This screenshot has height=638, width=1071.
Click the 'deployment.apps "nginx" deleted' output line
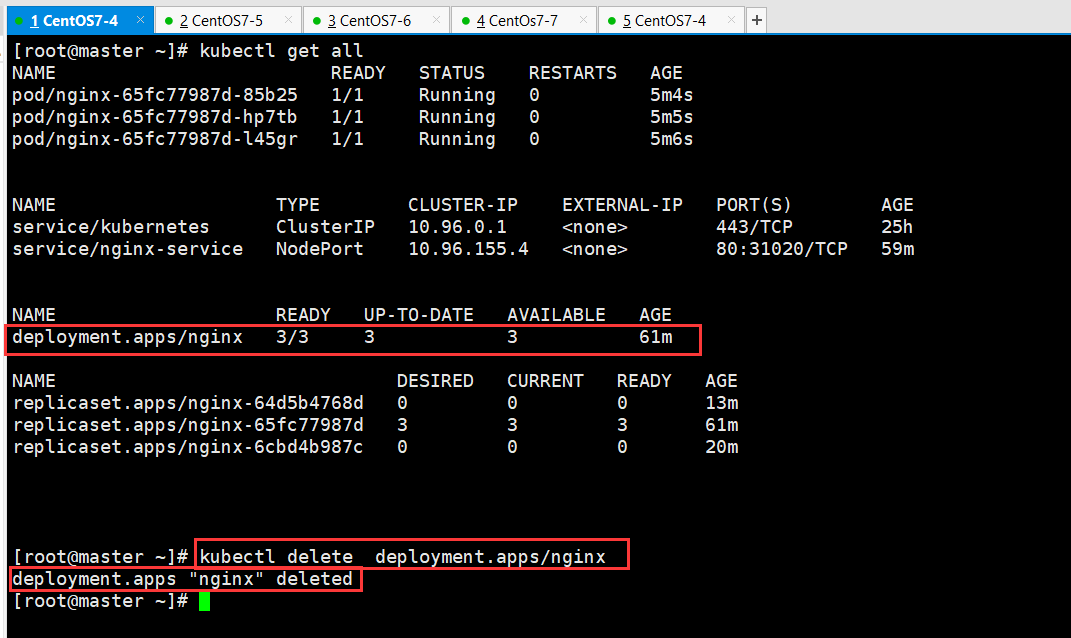[x=182, y=579]
